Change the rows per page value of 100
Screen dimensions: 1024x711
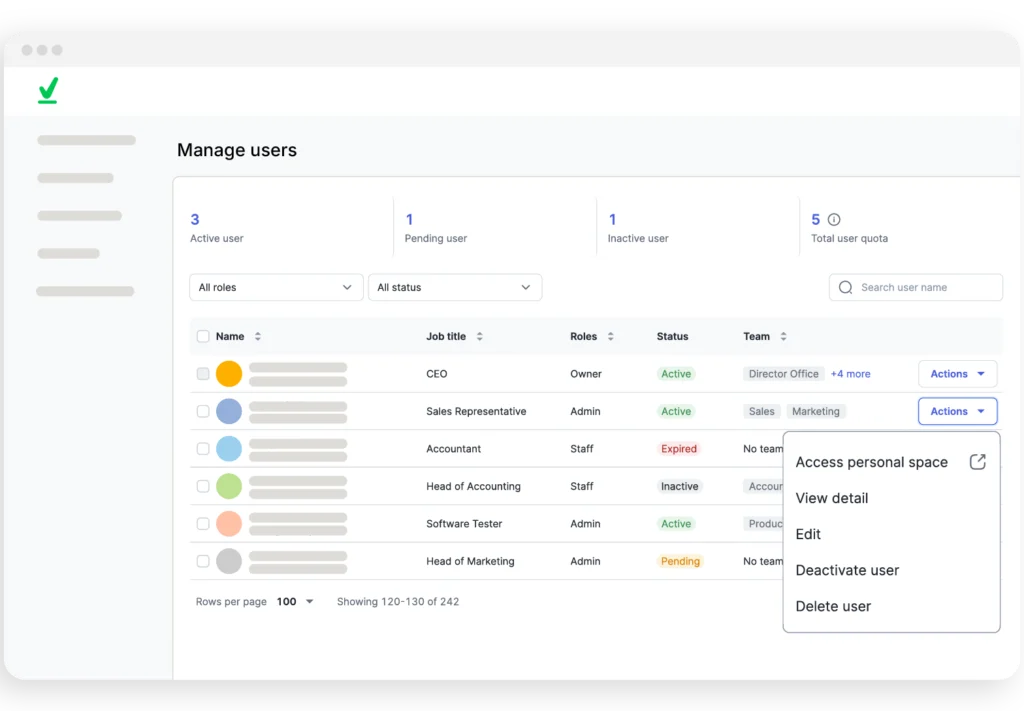(x=295, y=602)
